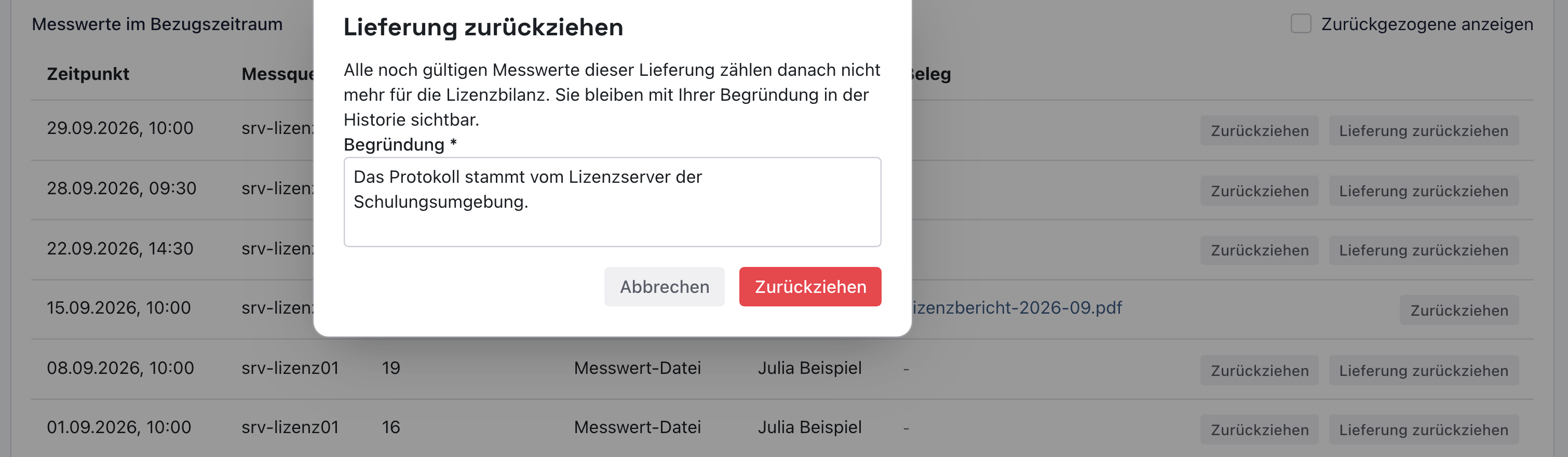Viewport: 1568px width, 457px height.
Task: Select the '01.09.2026, 10:00' timestamp cell
Action: [119, 427]
